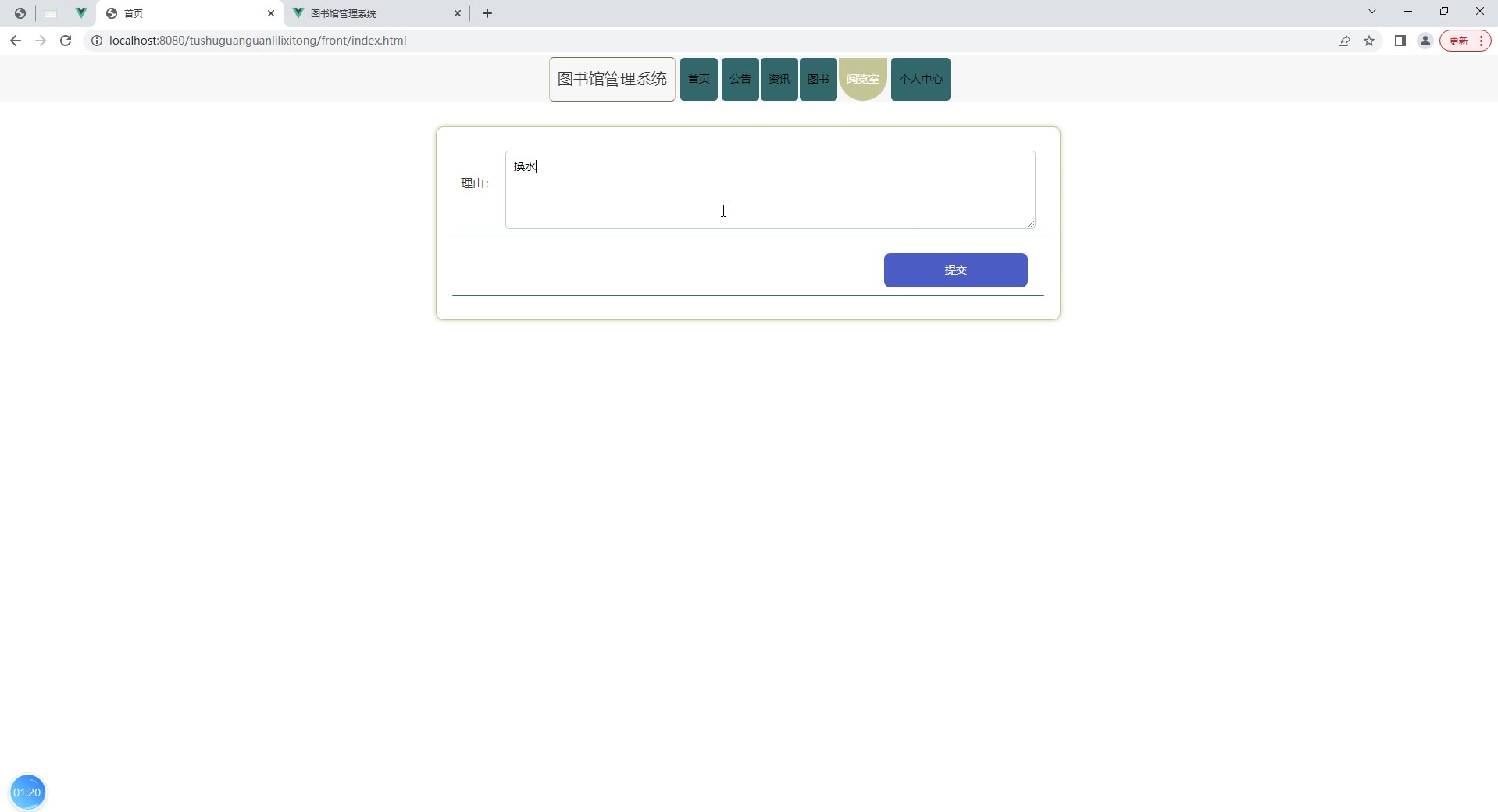1498x812 pixels.
Task: View site information icon in address bar
Action: 97,41
